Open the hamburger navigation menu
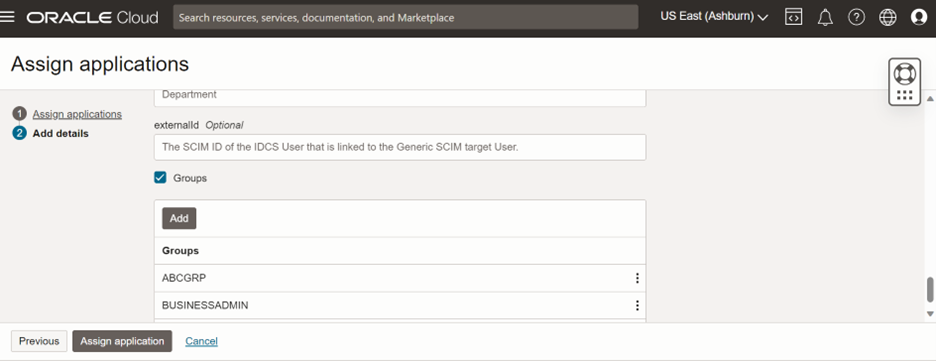 pyautogui.click(x=8, y=17)
